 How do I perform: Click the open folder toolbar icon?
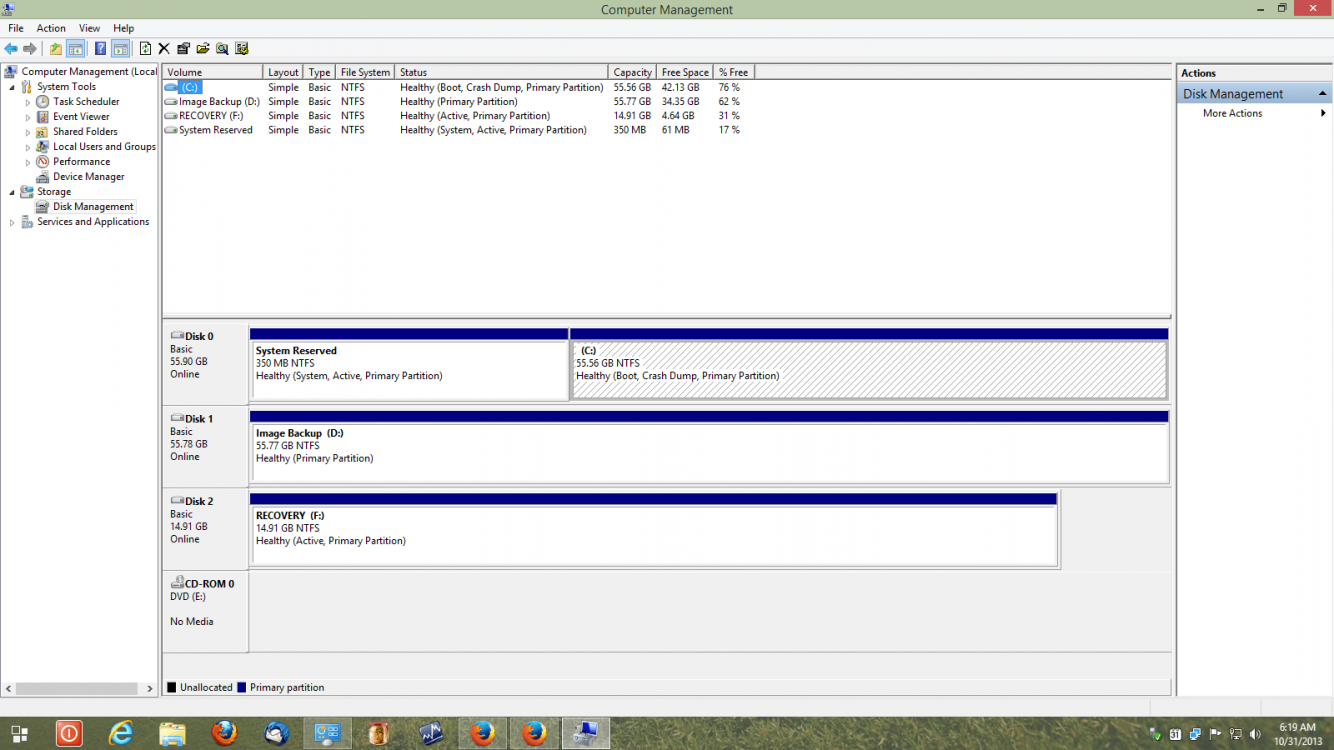pos(203,48)
